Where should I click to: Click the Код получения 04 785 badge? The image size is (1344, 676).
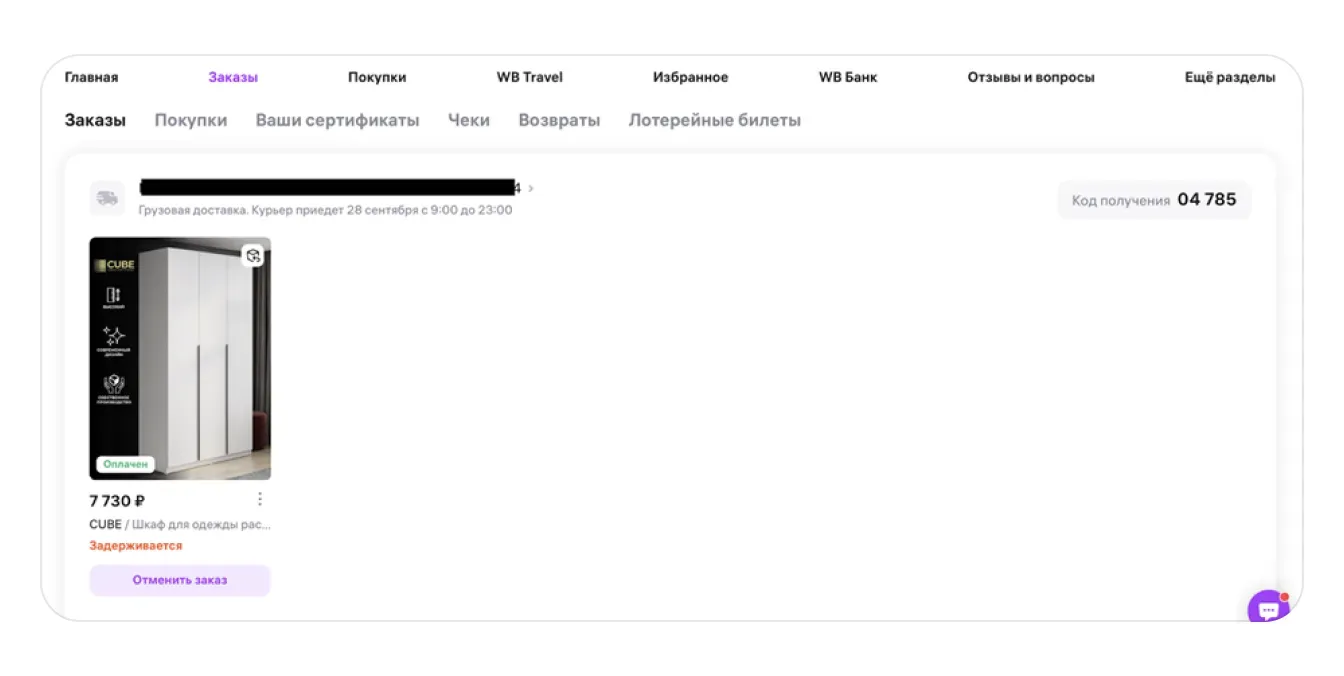click(1153, 200)
